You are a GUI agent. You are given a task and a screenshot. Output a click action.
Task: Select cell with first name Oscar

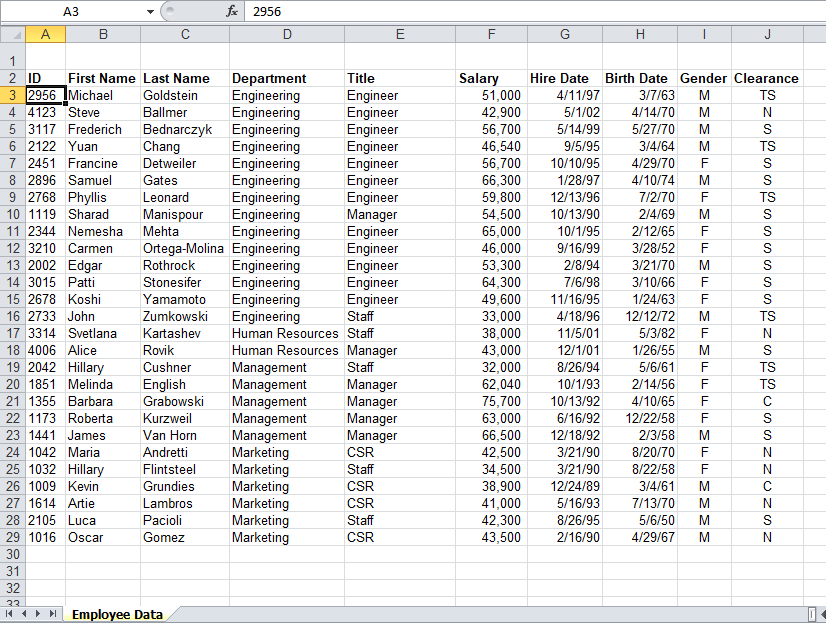pyautogui.click(x=103, y=537)
